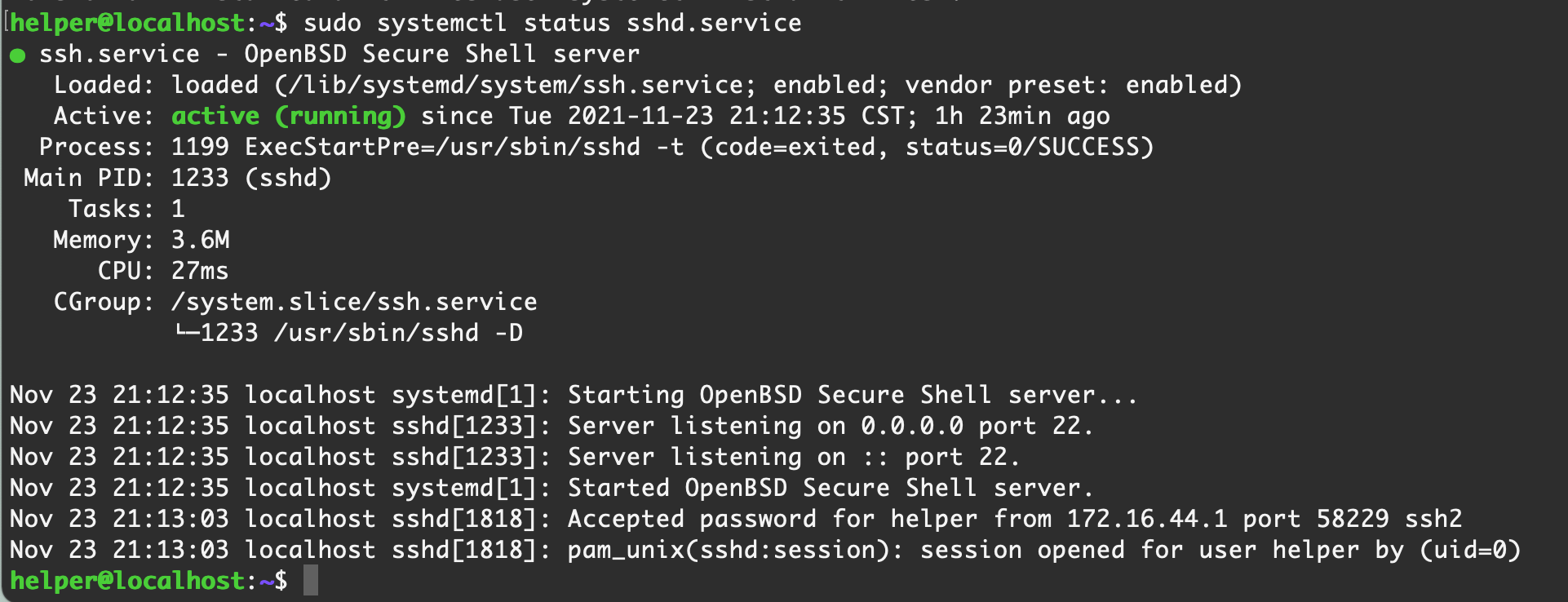Click port number 58229 in the log
Viewport: 1568px width, 602px height.
(x=1353, y=520)
